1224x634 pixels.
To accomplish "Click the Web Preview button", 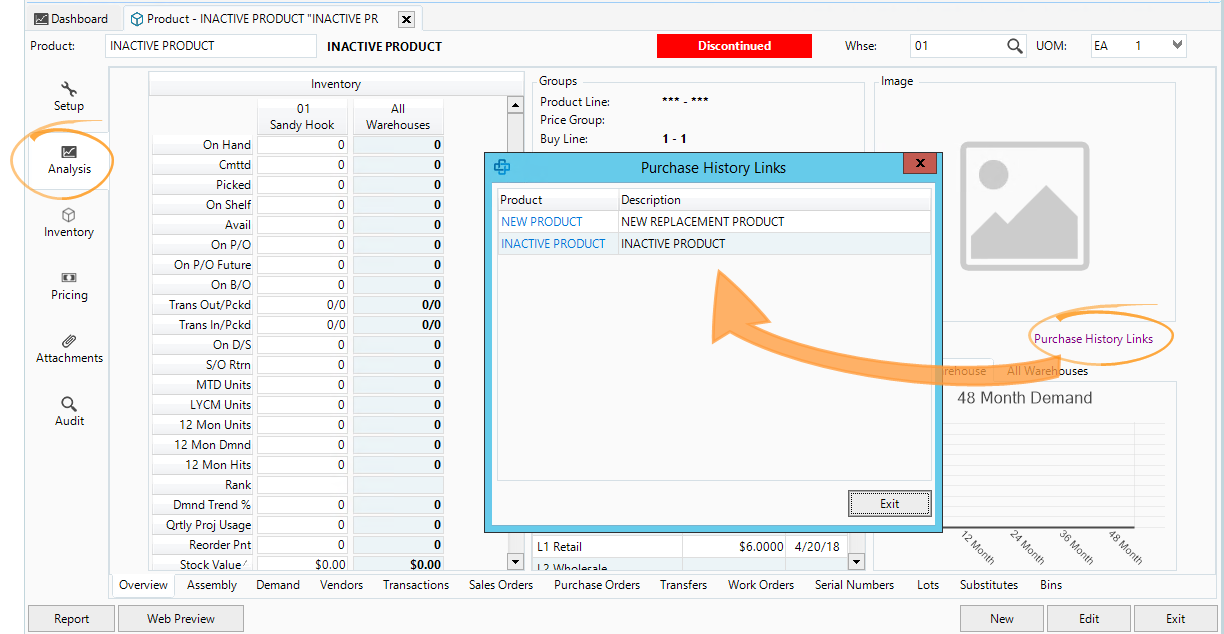I will coord(180,619).
